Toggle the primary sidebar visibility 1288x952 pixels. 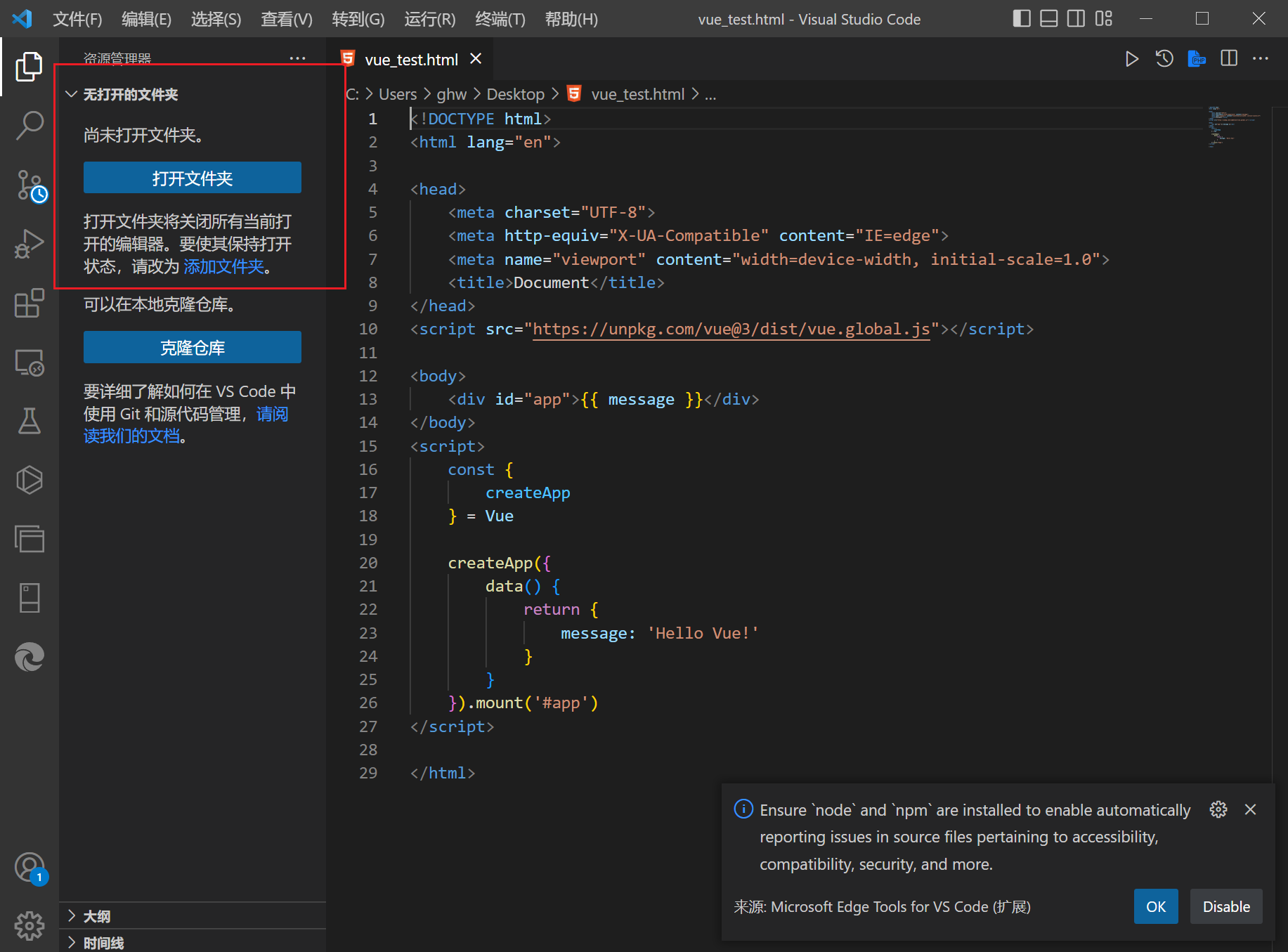1022,18
